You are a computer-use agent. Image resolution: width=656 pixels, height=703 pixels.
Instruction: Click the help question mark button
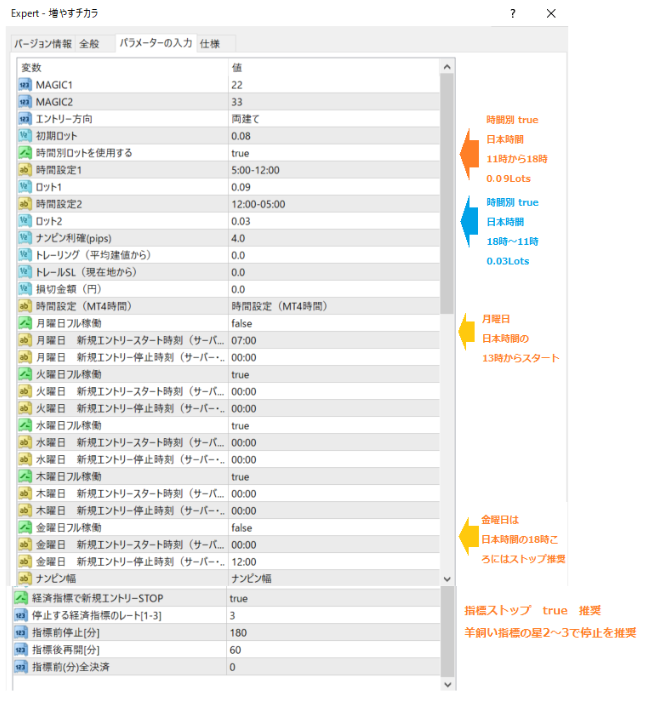click(513, 14)
